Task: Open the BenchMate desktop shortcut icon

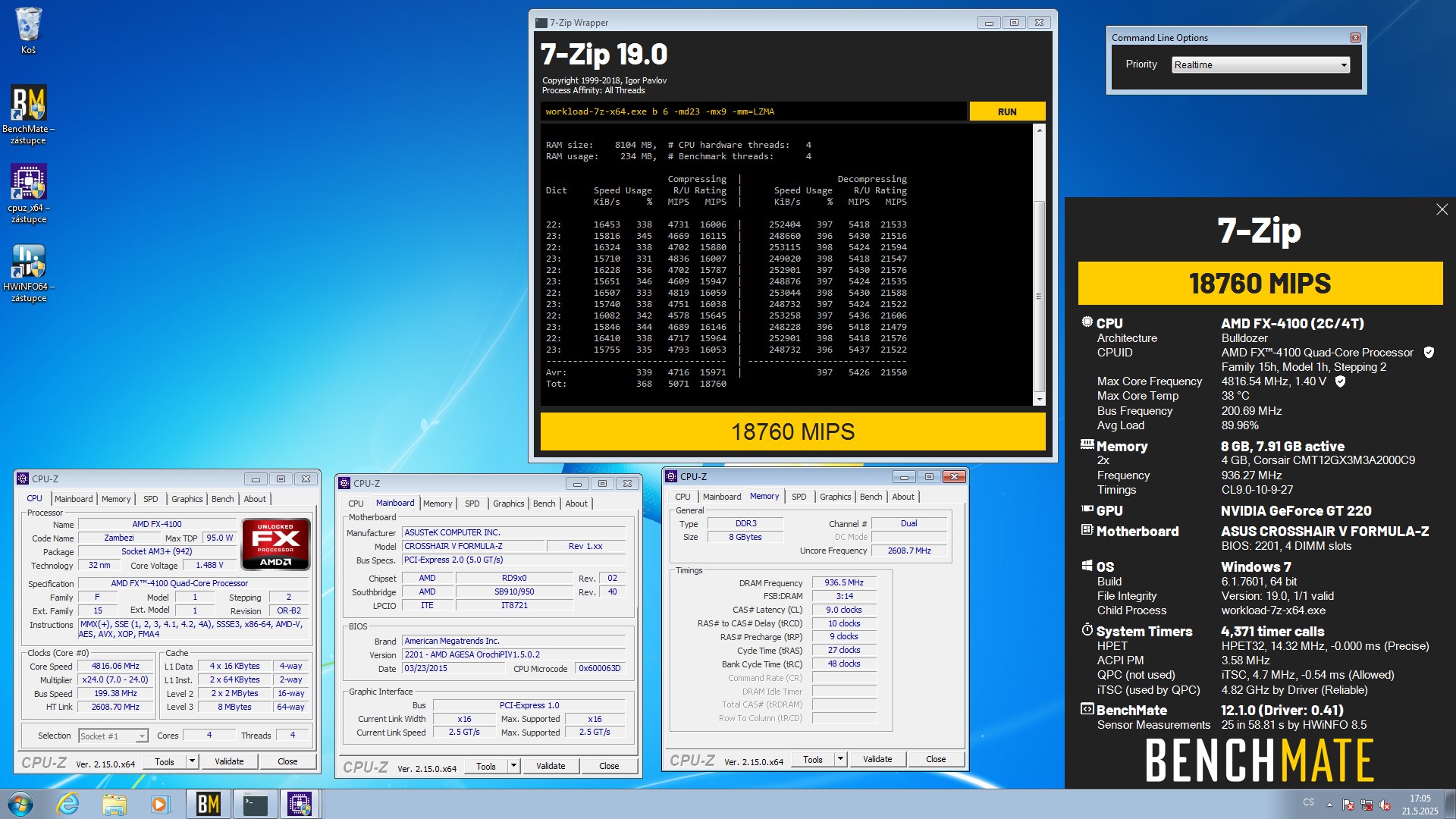Action: click(28, 114)
